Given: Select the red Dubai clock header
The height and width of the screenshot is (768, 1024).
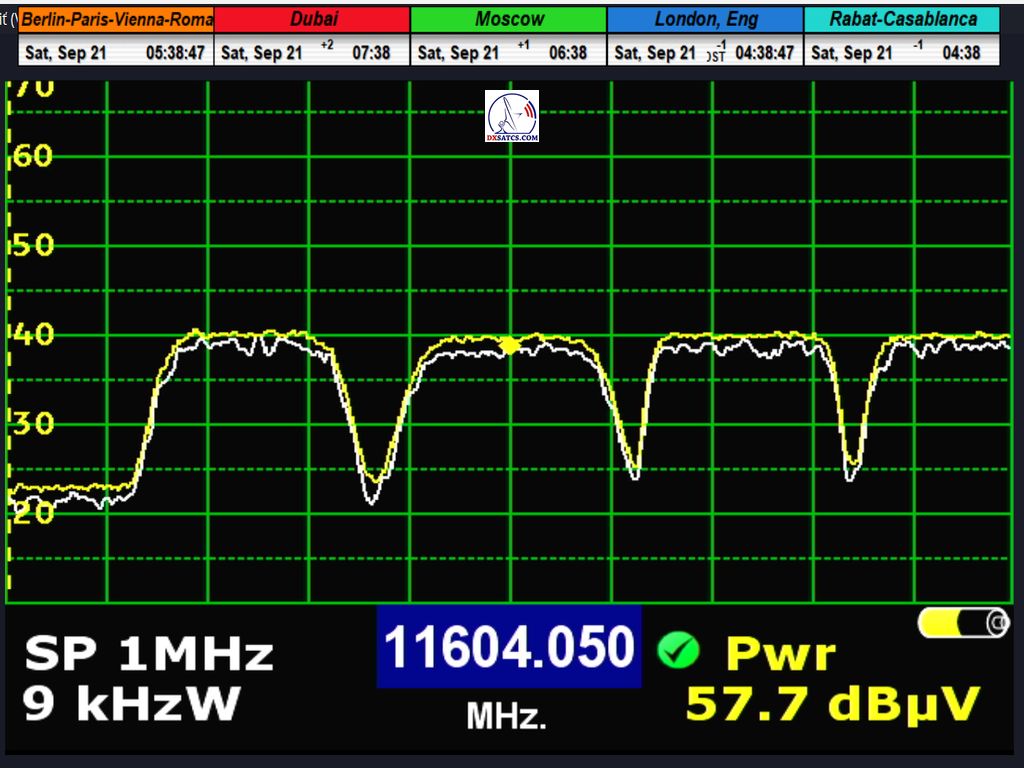Looking at the screenshot, I should click(313, 20).
